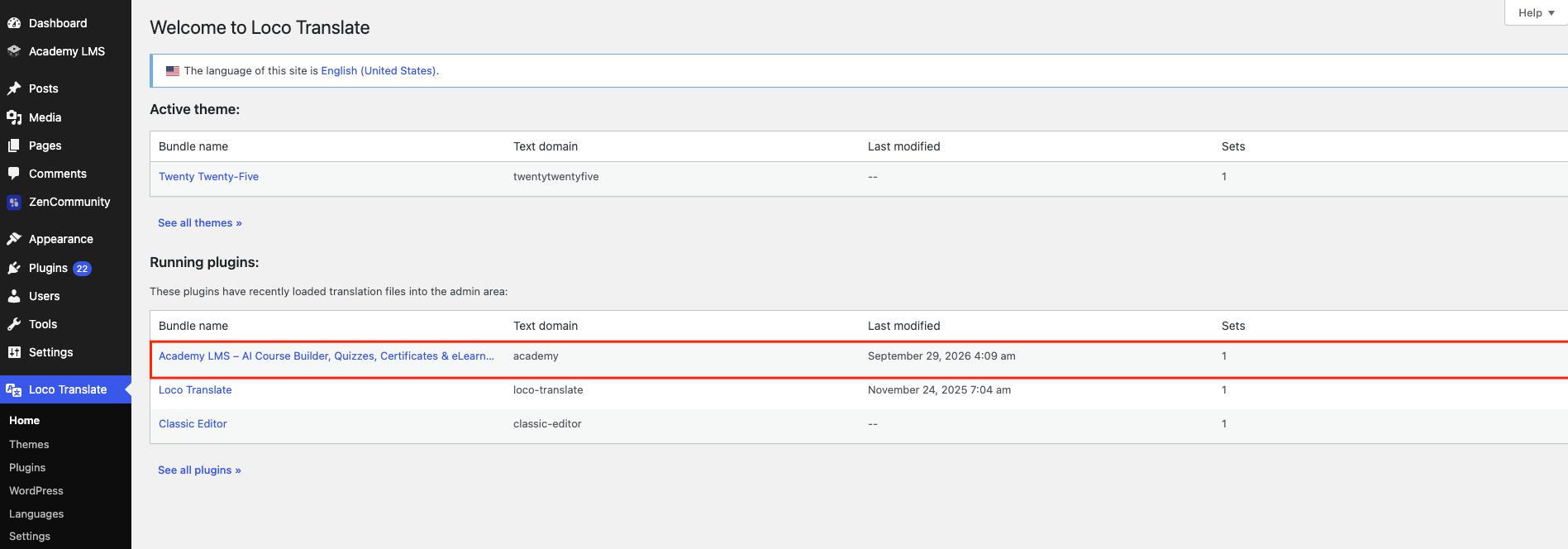Click the Plugins 22 update badge

pyautogui.click(x=82, y=269)
